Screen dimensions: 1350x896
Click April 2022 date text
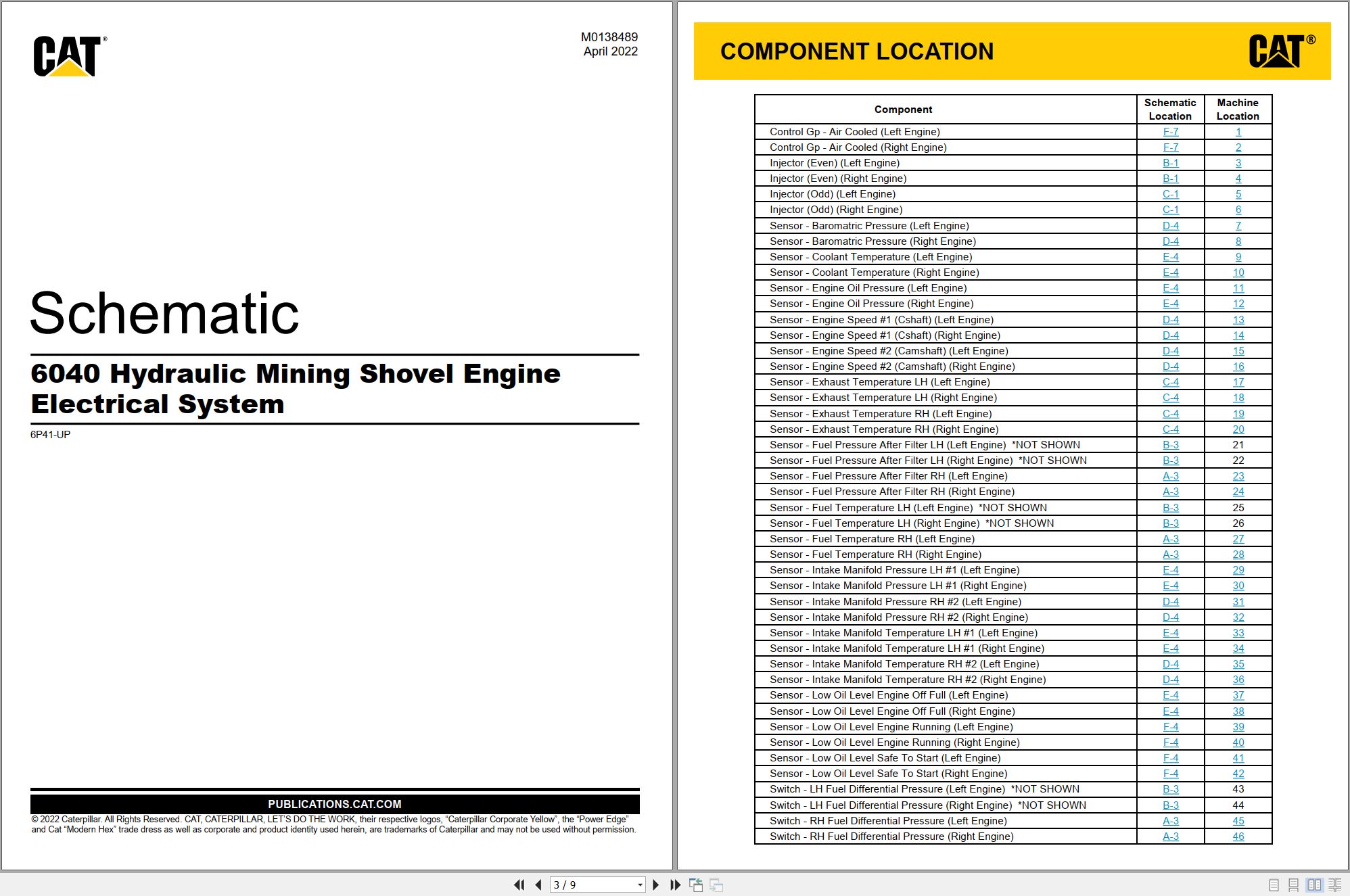(x=611, y=51)
